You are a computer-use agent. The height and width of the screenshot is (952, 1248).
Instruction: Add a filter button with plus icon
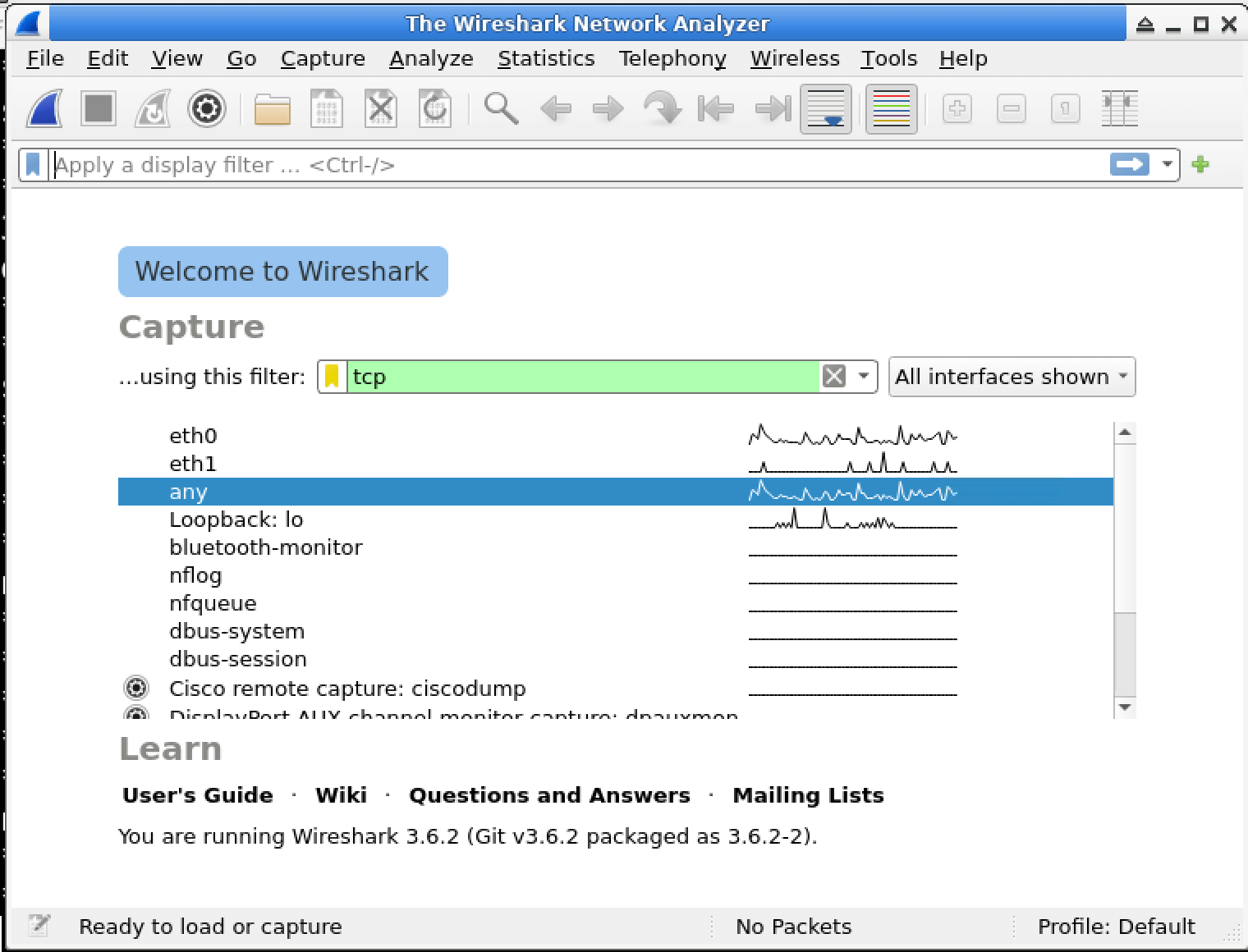[x=1200, y=165]
